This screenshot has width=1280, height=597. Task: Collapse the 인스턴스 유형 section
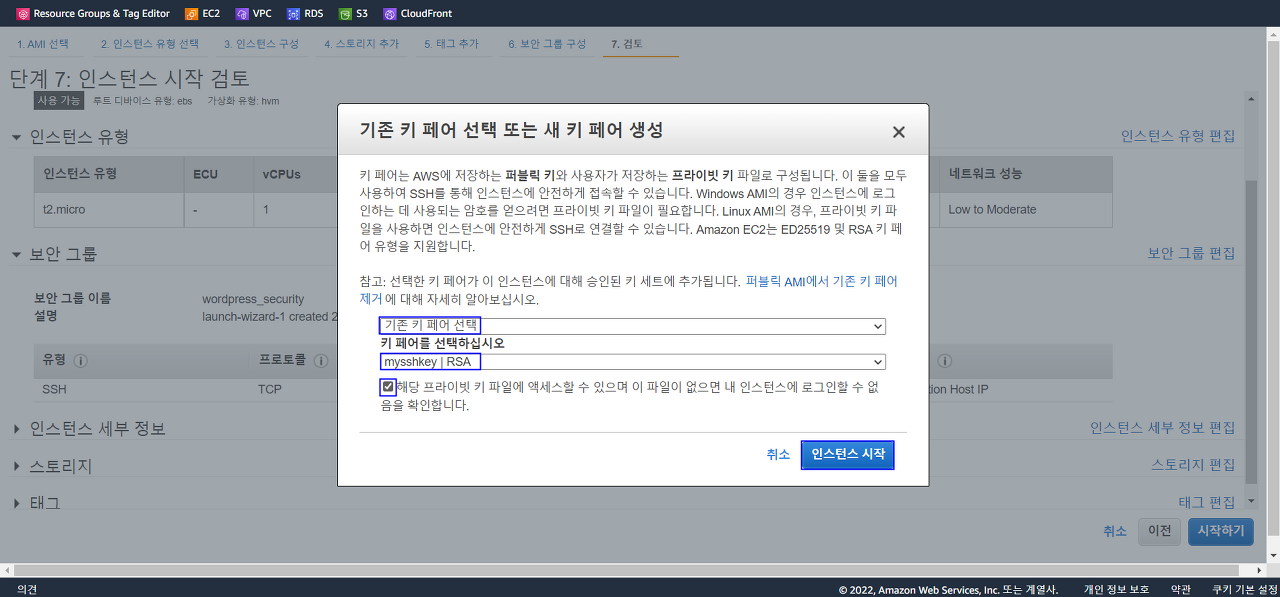click(17, 137)
